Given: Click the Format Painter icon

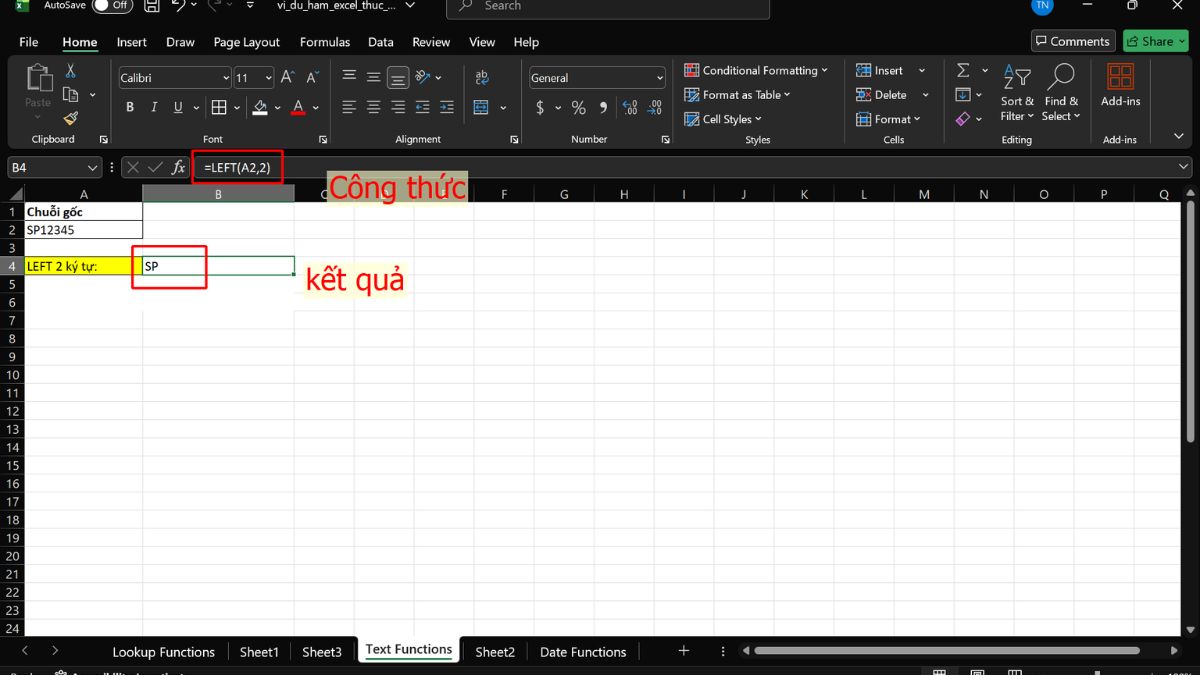Looking at the screenshot, I should 70,118.
